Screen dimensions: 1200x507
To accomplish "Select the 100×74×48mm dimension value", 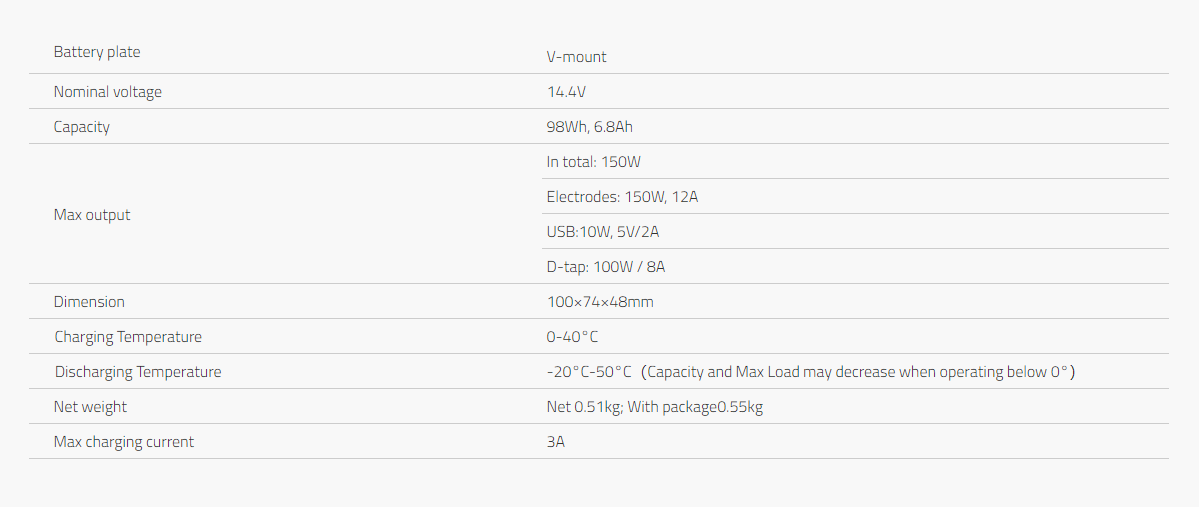I will [x=600, y=302].
